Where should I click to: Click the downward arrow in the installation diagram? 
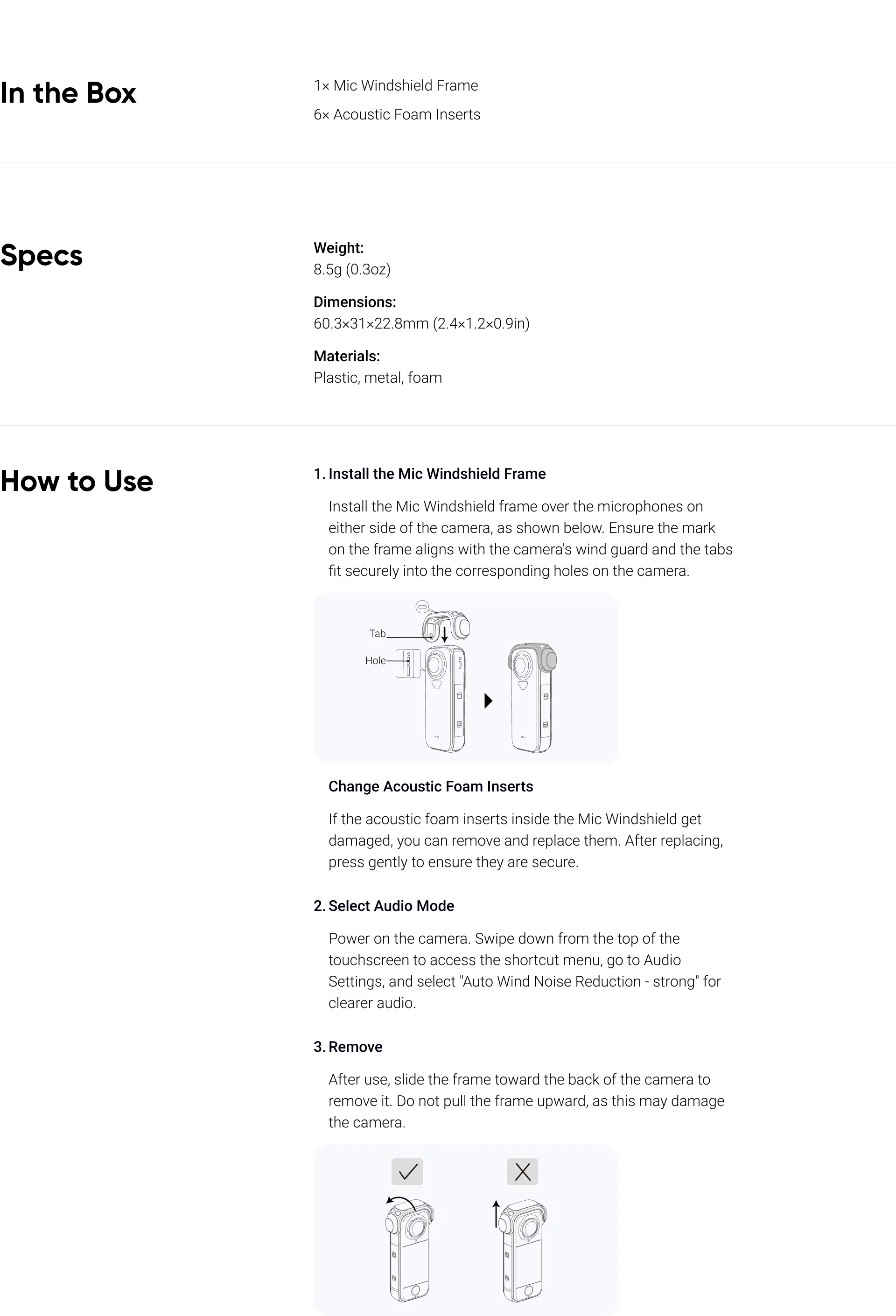click(x=445, y=634)
